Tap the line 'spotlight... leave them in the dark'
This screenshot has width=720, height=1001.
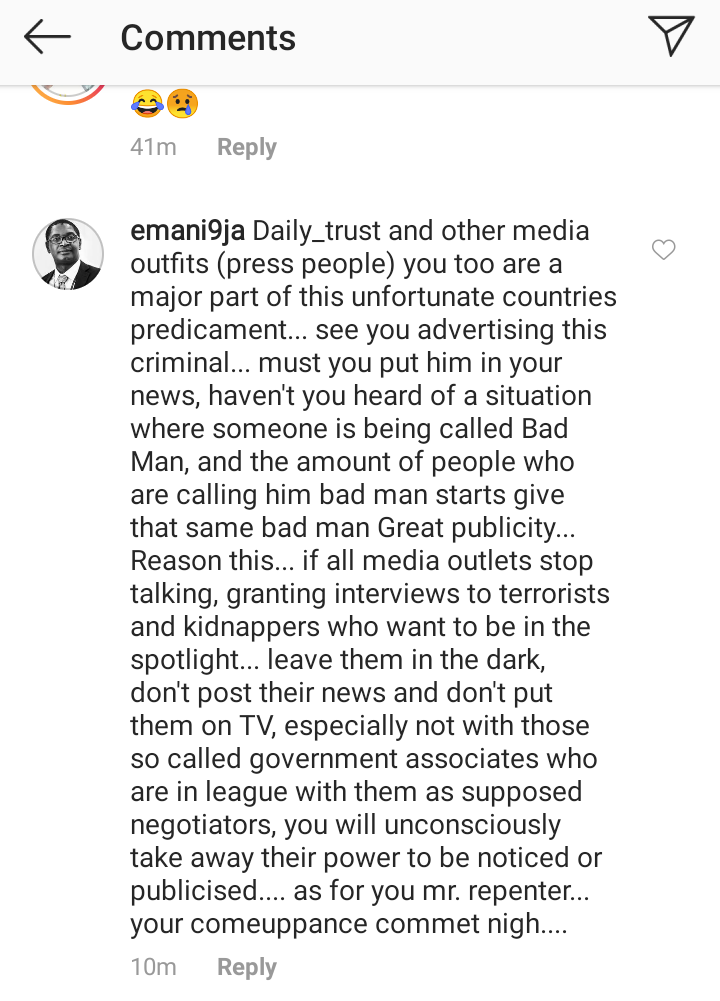[x=338, y=660]
